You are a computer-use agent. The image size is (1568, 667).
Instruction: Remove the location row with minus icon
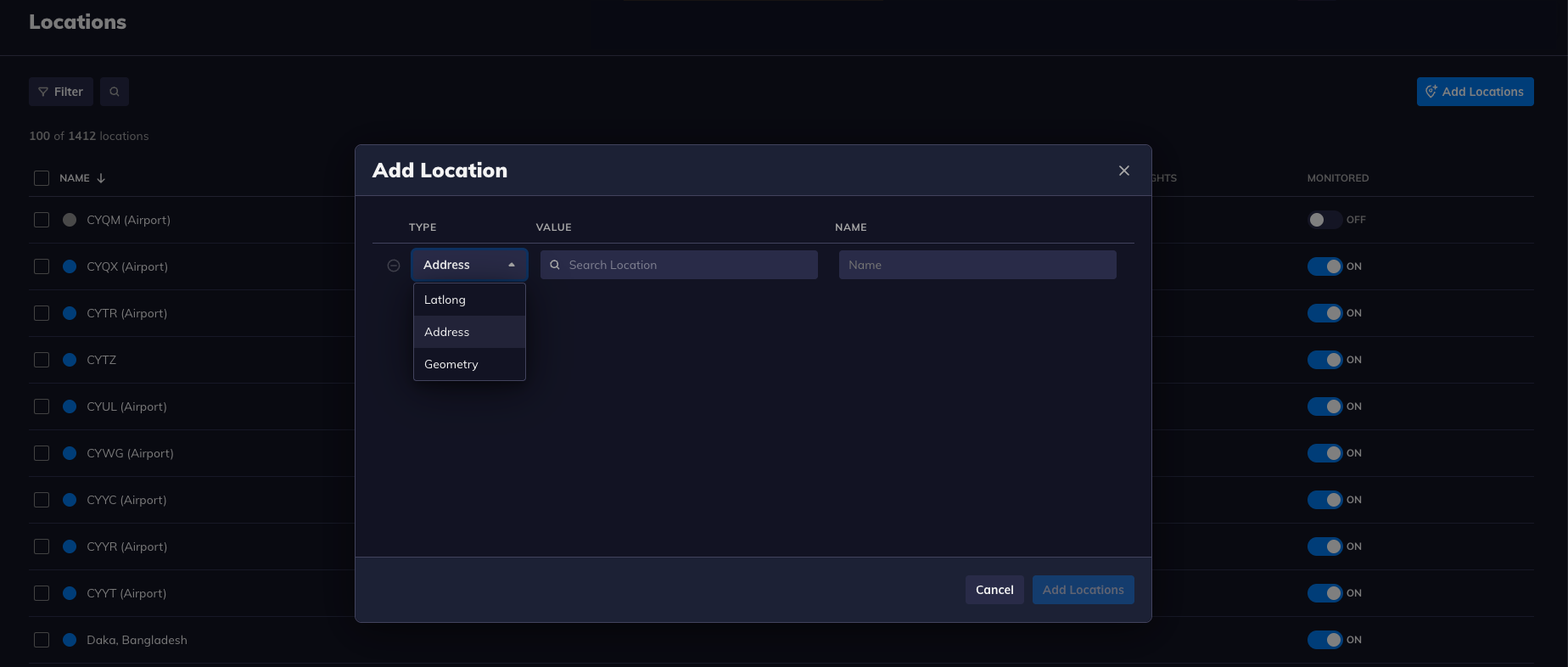click(394, 266)
